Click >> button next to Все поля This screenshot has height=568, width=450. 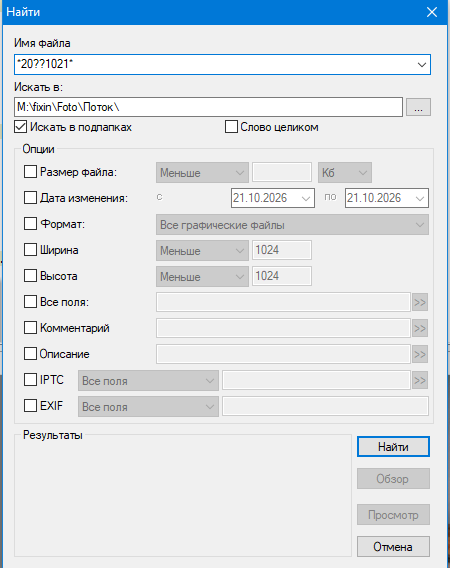point(420,302)
